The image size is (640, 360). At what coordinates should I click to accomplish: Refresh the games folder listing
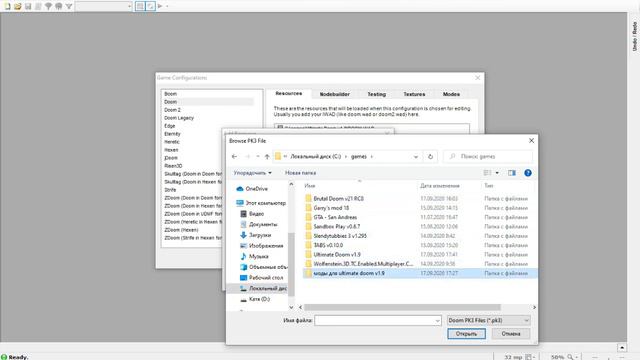pyautogui.click(x=430, y=156)
